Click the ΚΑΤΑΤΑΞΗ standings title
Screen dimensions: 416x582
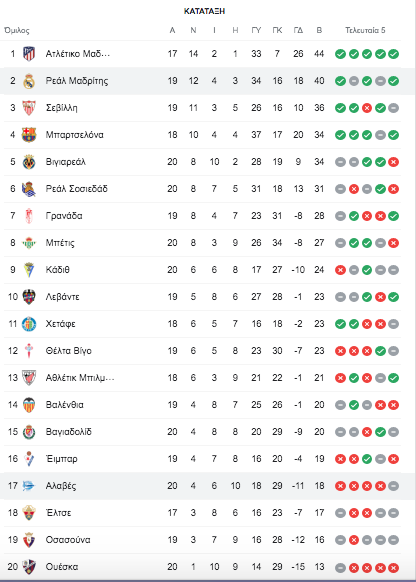point(204,11)
